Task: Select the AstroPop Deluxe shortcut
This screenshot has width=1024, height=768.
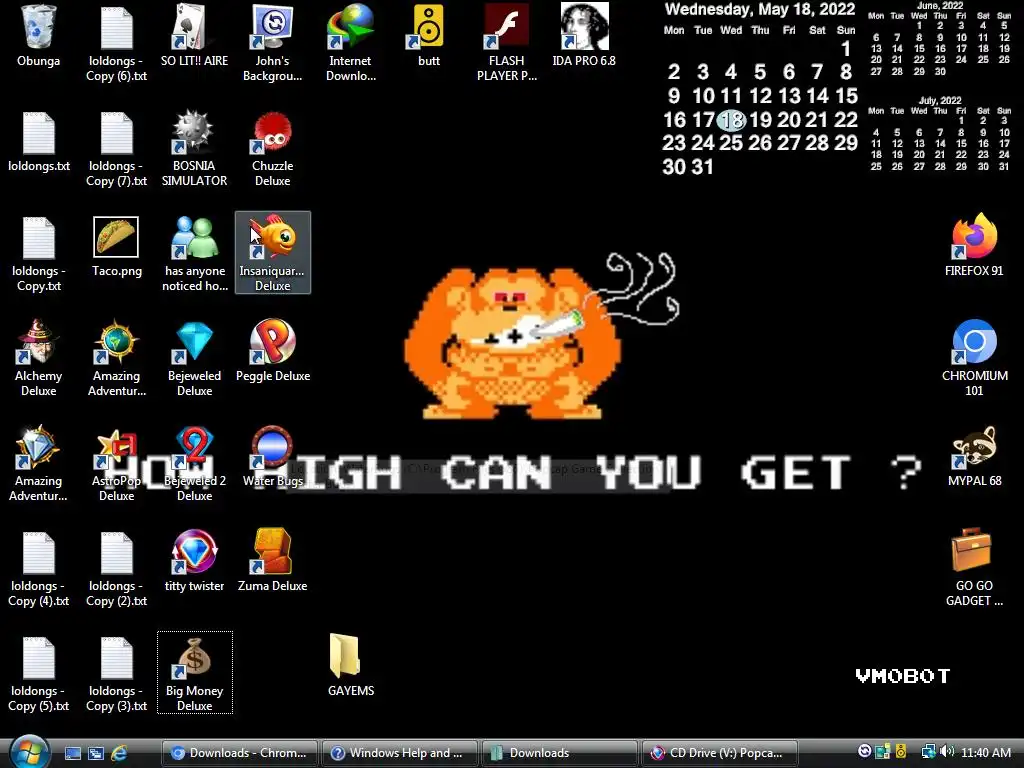Action: pos(116,464)
